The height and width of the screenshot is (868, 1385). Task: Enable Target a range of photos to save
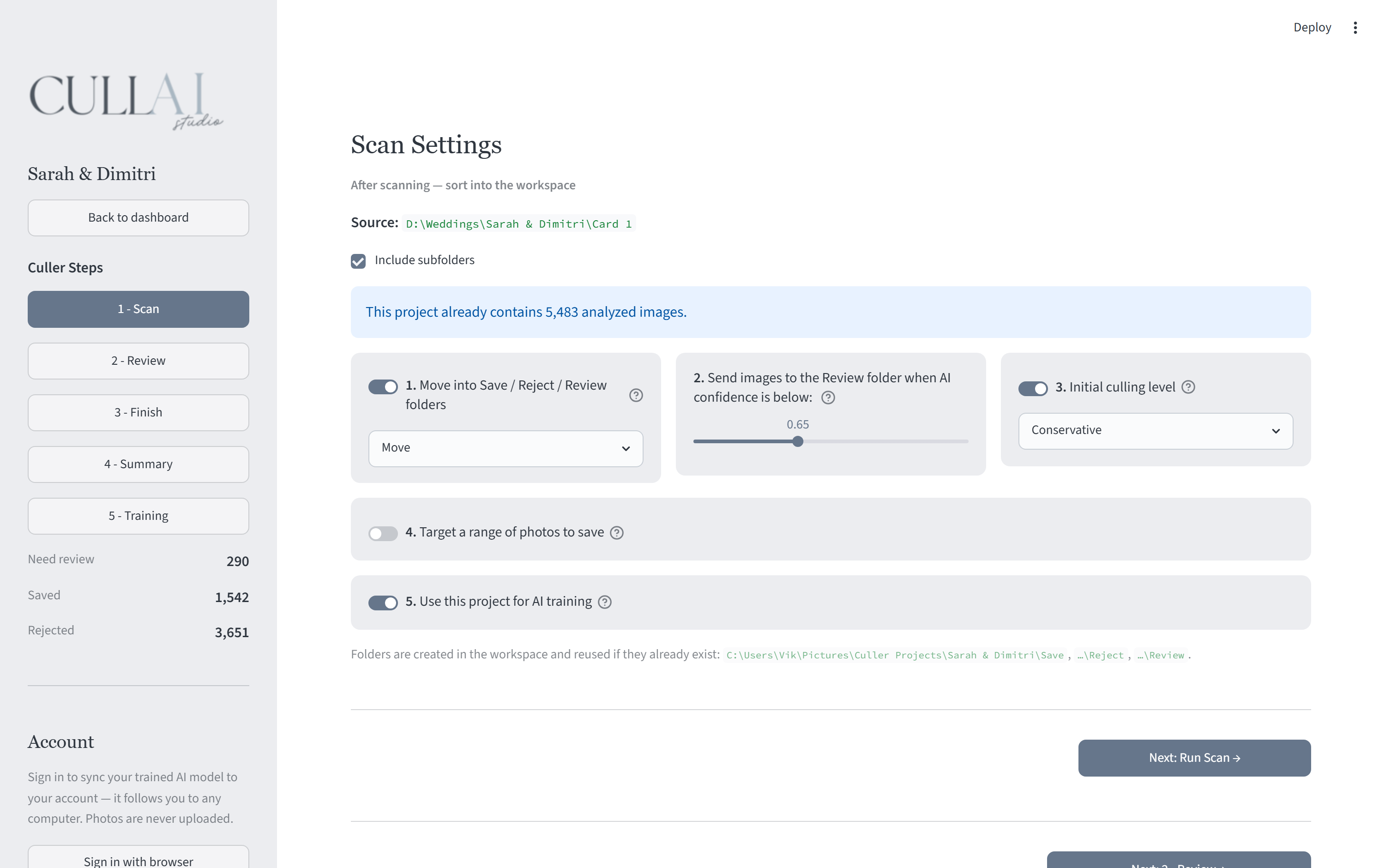(x=383, y=534)
